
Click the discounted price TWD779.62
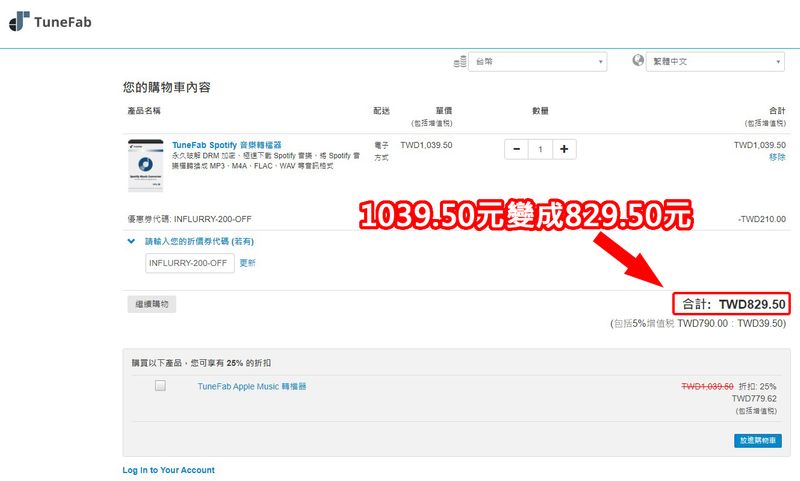click(754, 398)
